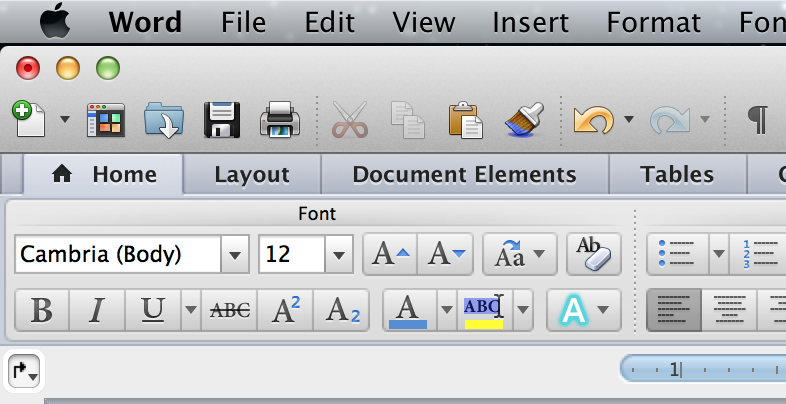Screen dimensions: 786x404
Task: Open the Word application menu
Action: click(x=145, y=23)
